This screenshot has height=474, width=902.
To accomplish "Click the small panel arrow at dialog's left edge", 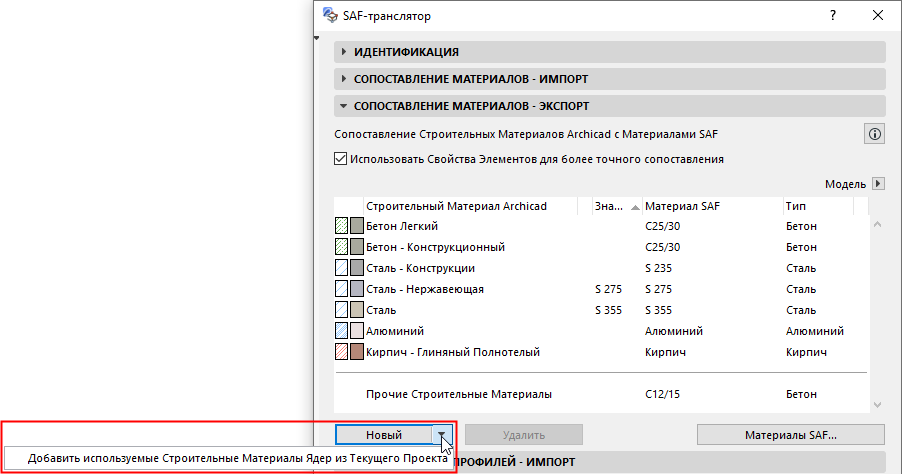I will tap(316, 38).
